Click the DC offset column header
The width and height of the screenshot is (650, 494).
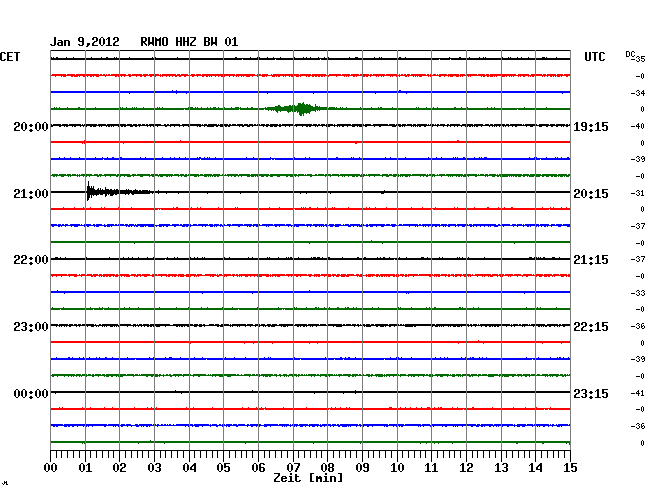631,55
